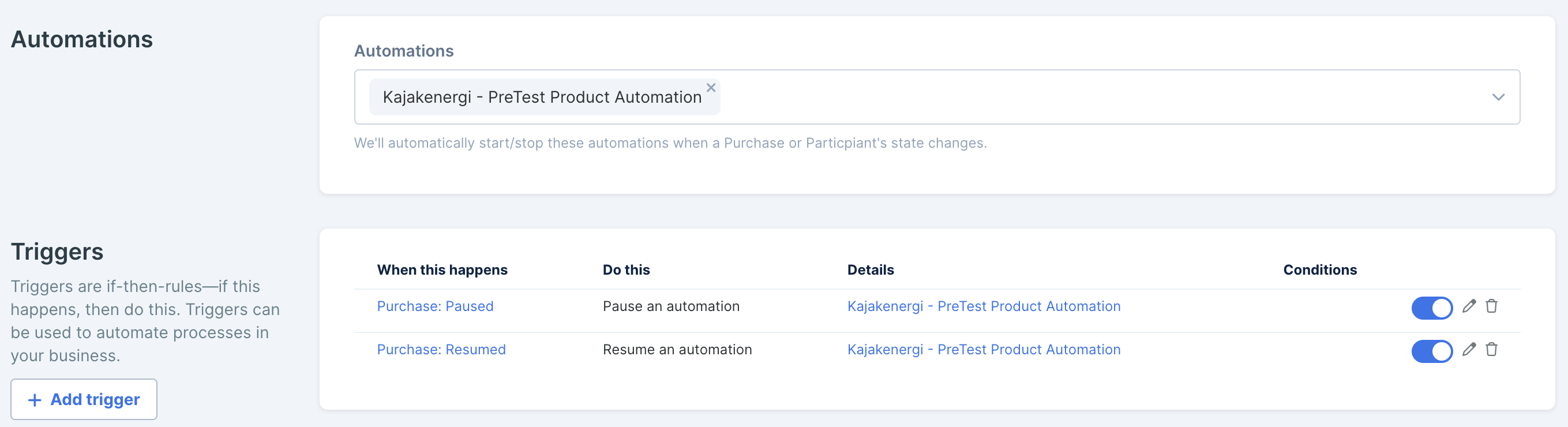Disable the Purchase: Paused trigger toggle

click(1431, 308)
